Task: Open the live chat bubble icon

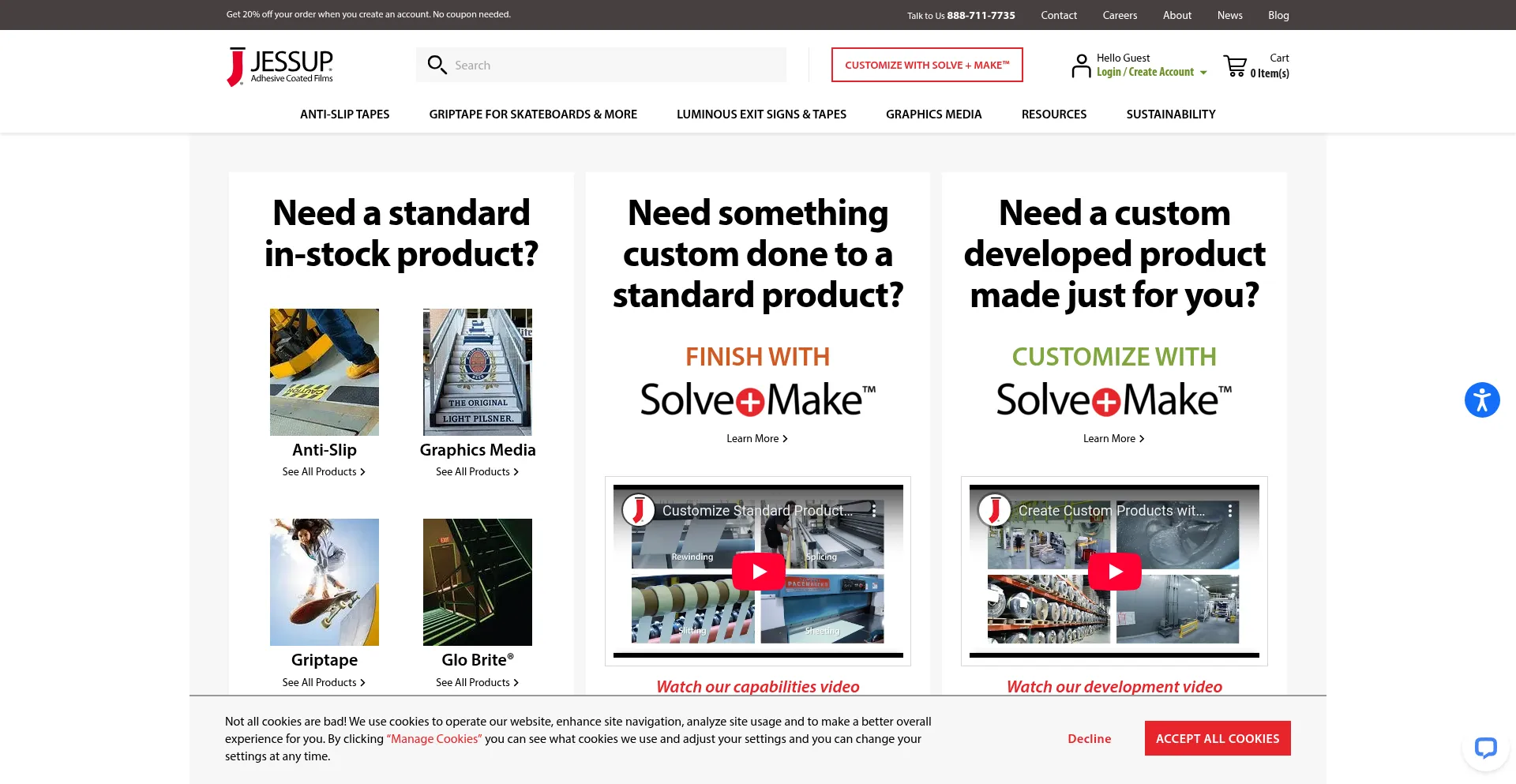Action: coord(1485,747)
